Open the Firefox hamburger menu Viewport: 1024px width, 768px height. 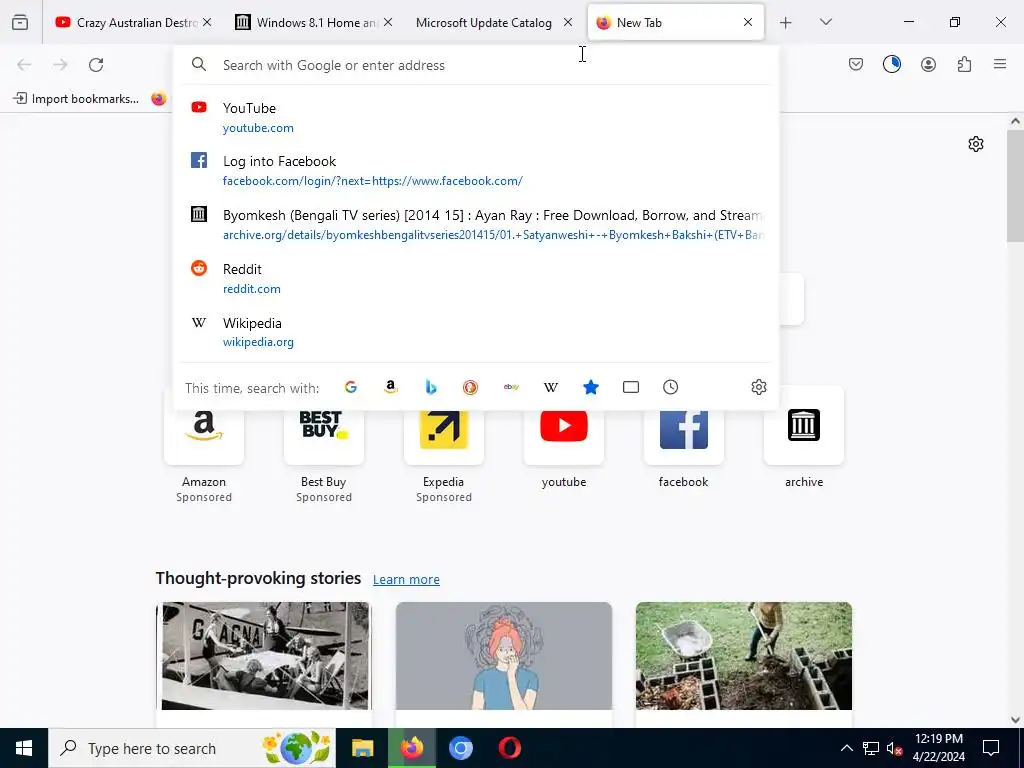1000,64
